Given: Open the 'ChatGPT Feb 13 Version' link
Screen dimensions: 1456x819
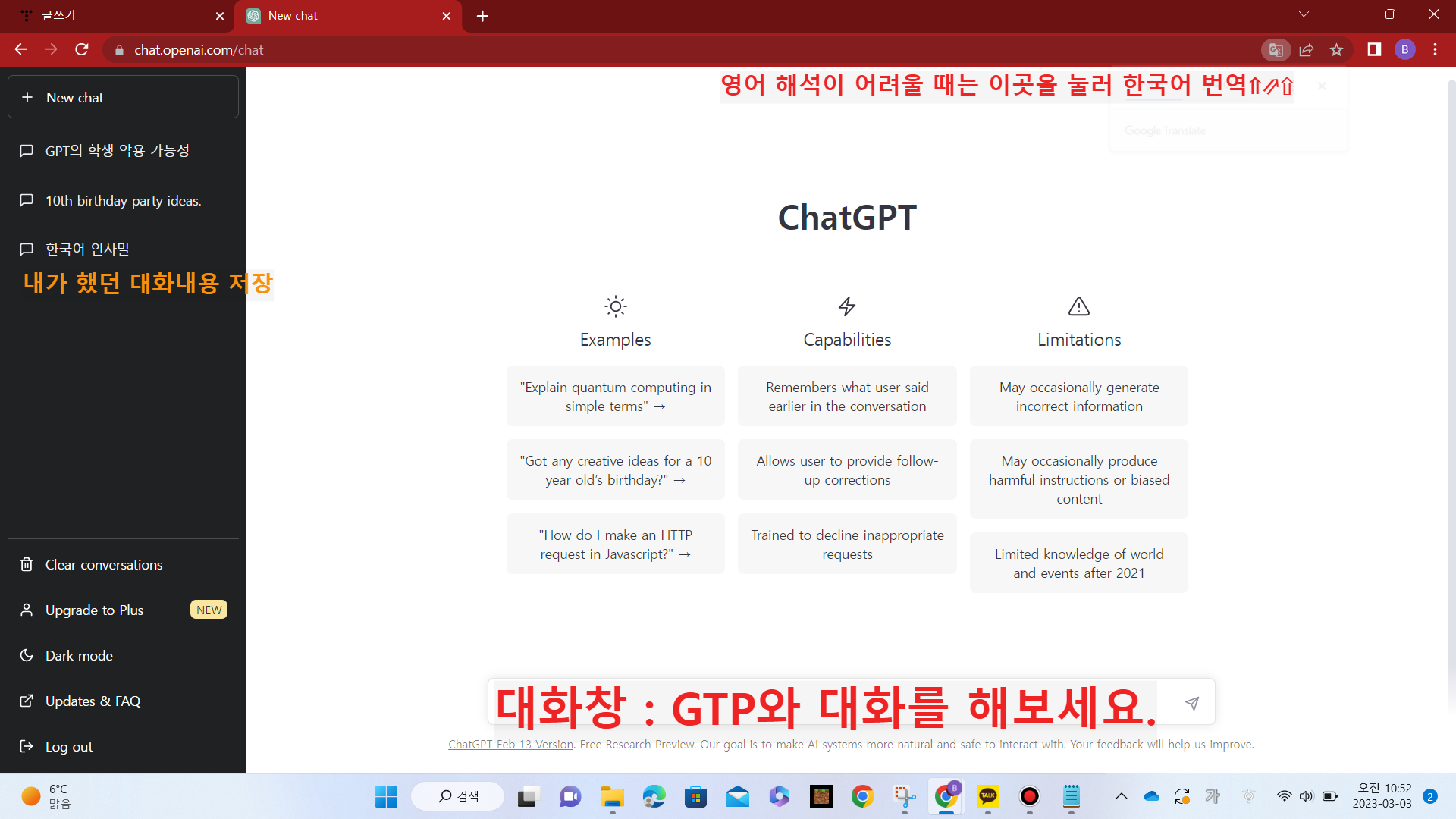Looking at the screenshot, I should point(510,744).
